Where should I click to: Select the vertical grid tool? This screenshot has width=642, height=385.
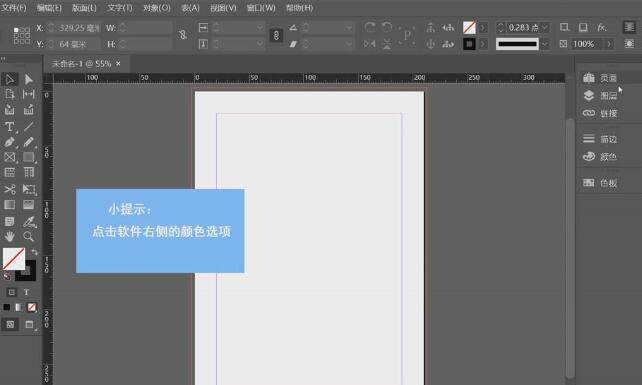coord(28,172)
